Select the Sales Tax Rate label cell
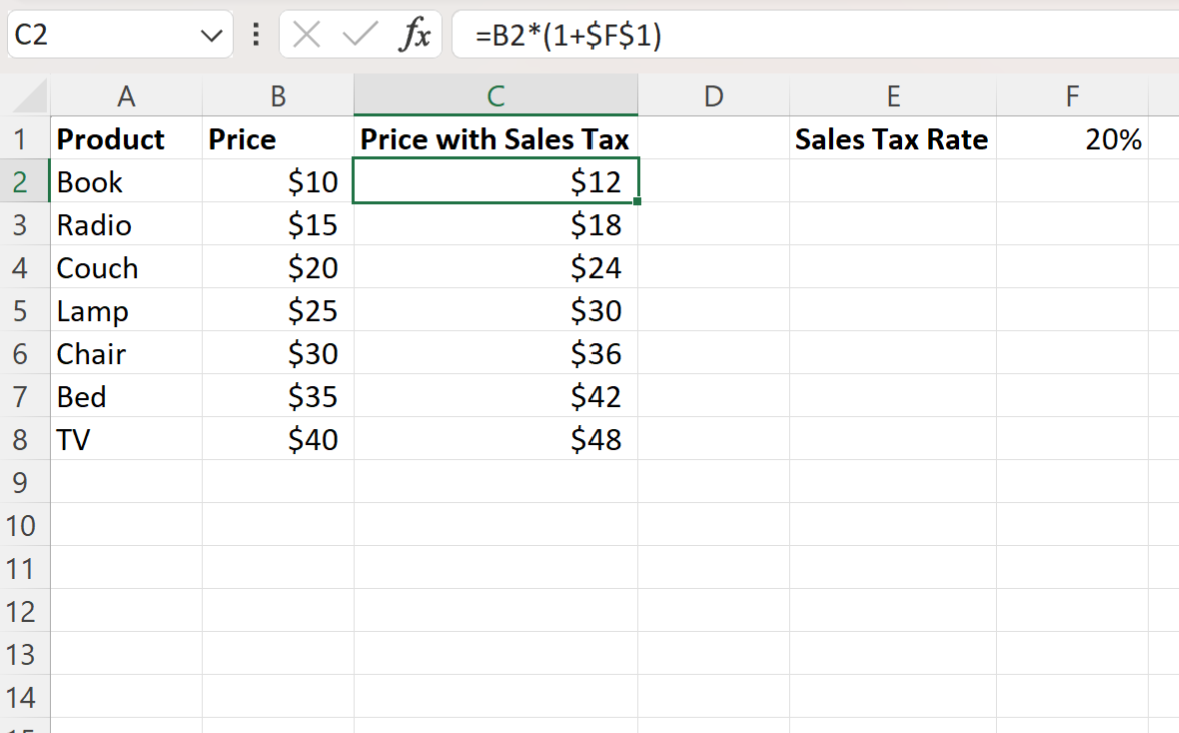 893,139
